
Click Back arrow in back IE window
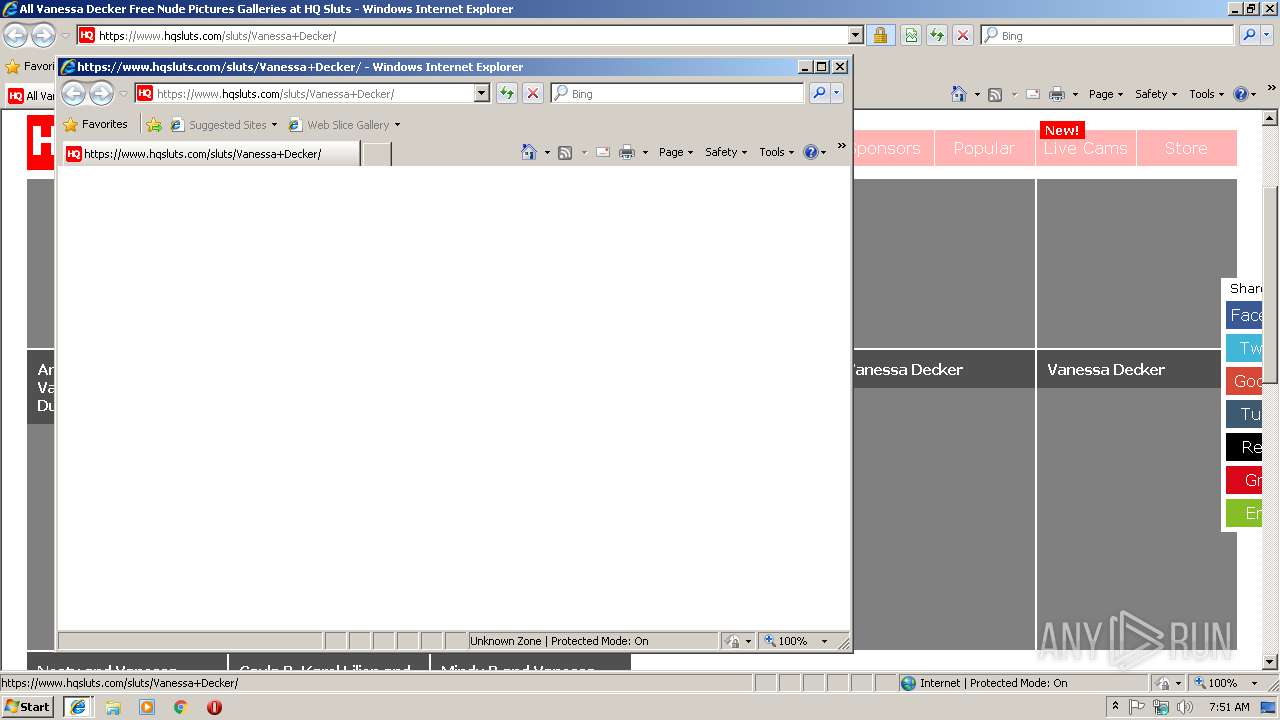[x=15, y=36]
